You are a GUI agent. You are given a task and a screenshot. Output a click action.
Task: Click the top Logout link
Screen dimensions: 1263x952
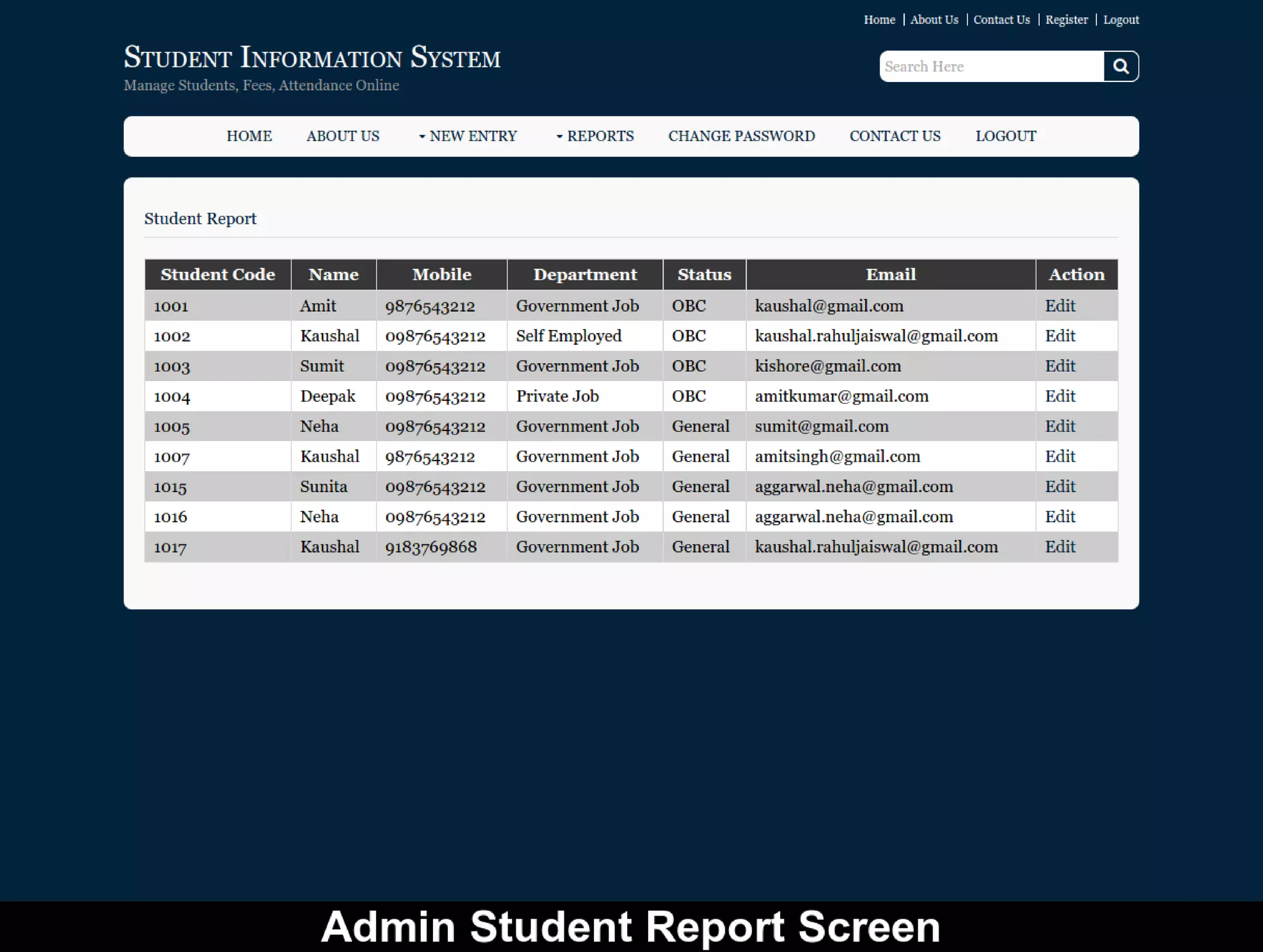pyautogui.click(x=1121, y=20)
